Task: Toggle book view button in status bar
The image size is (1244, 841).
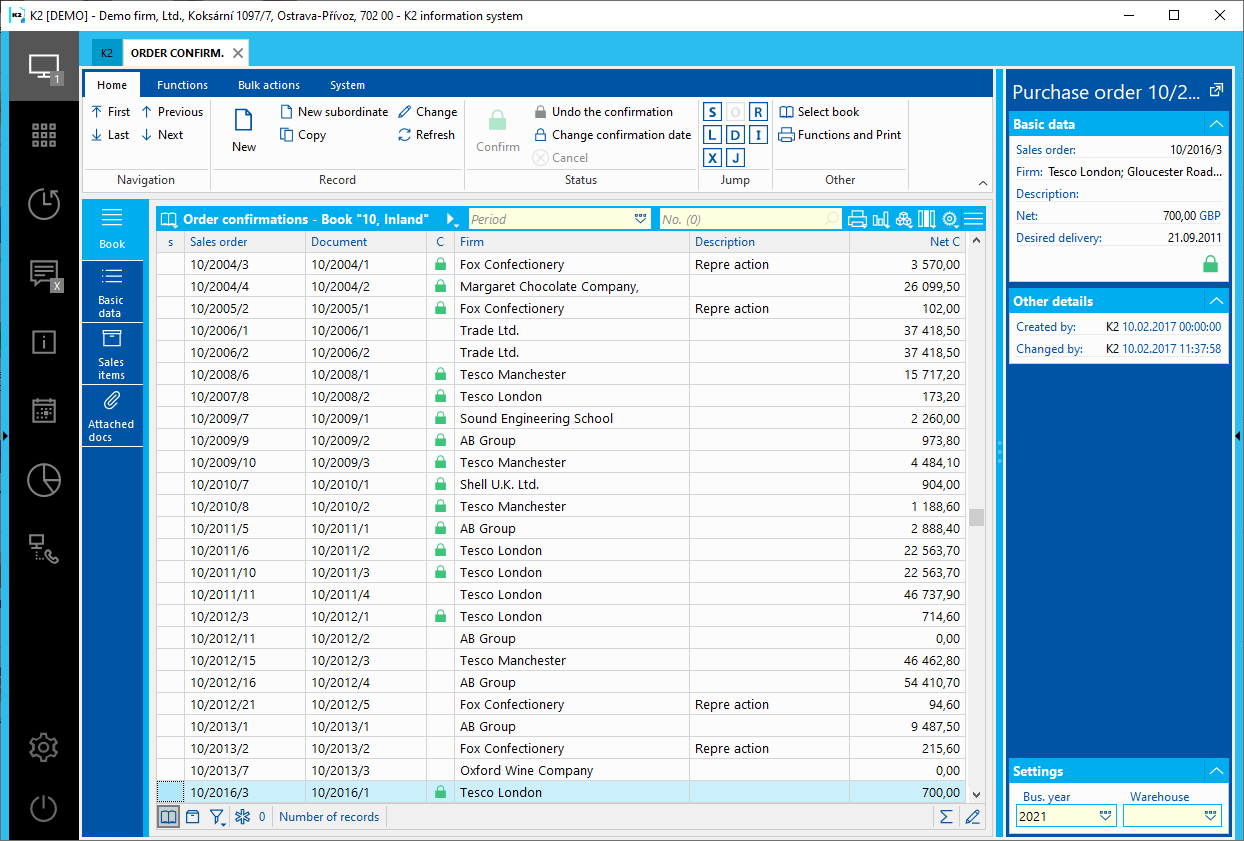Action: coord(169,817)
